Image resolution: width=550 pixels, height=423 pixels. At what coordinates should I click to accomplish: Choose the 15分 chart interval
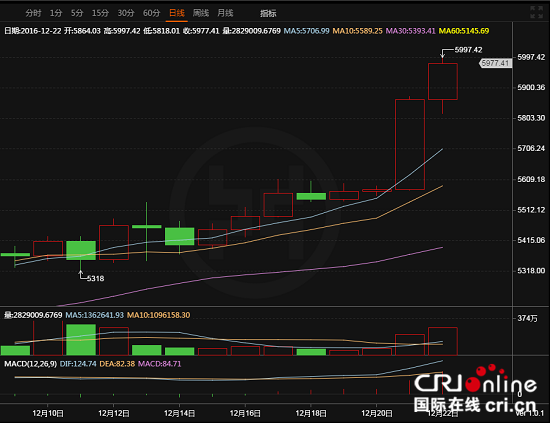click(x=100, y=13)
